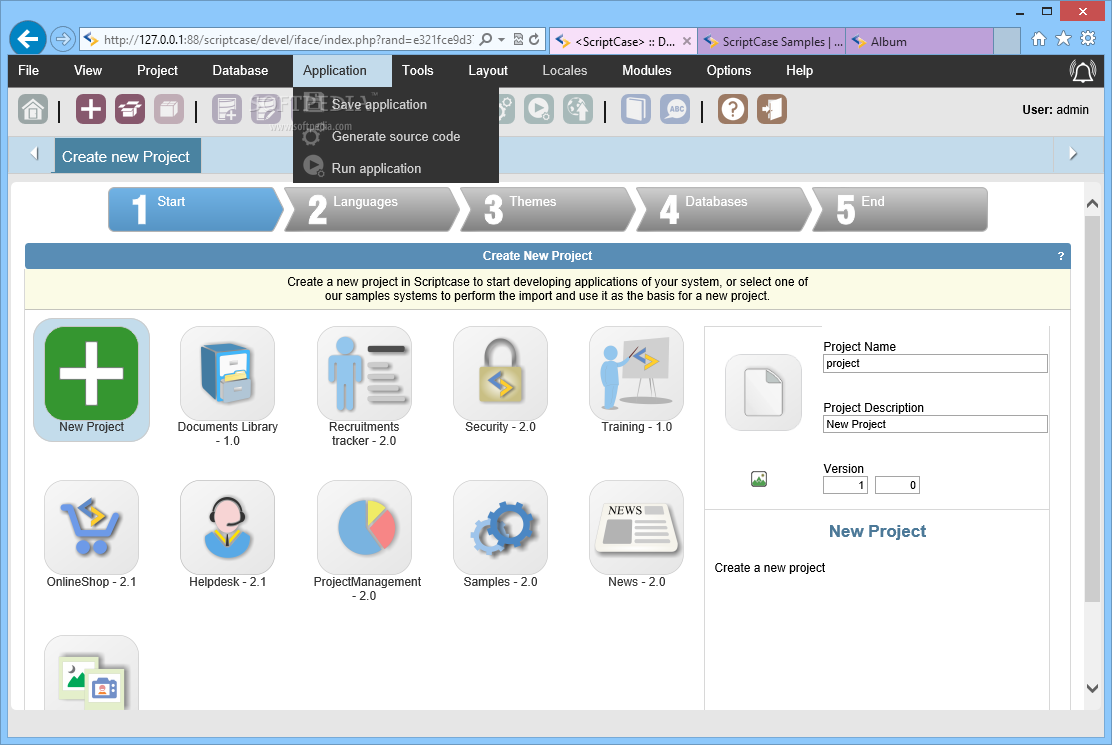Image resolution: width=1112 pixels, height=745 pixels.
Task: Click the minor Version number field
Action: (897, 485)
